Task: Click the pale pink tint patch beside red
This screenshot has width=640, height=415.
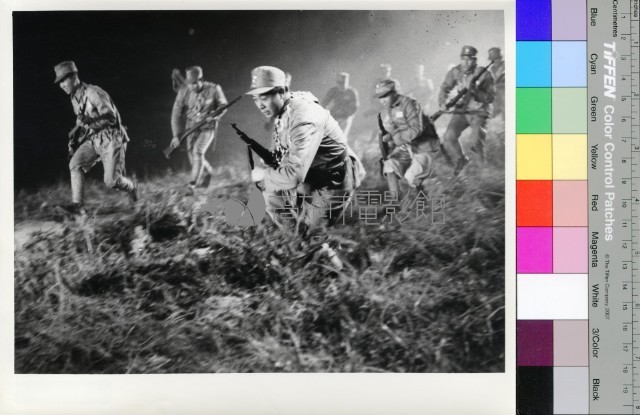Action: 569,203
